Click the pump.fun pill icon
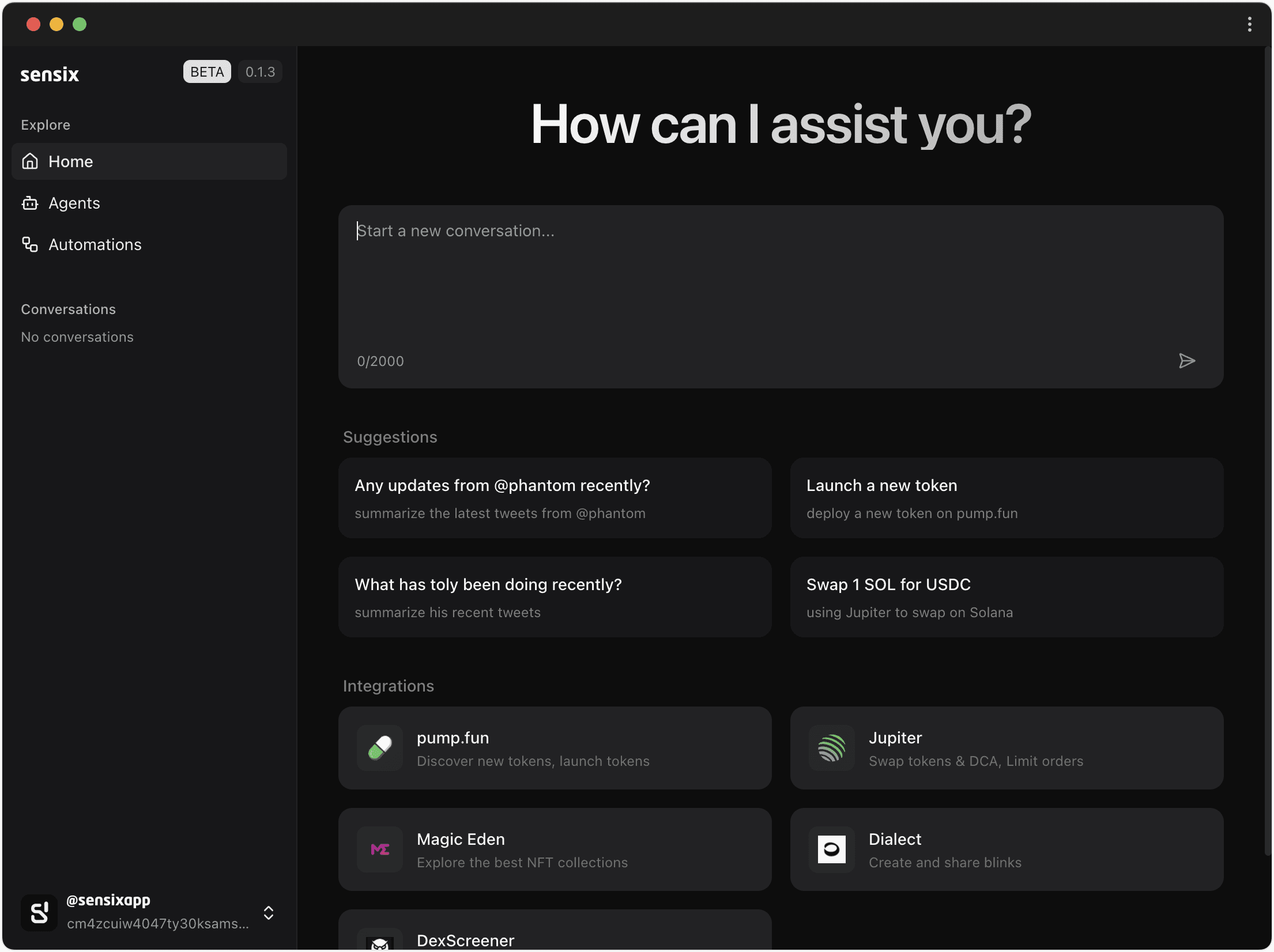The height and width of the screenshot is (952, 1274). [x=380, y=748]
